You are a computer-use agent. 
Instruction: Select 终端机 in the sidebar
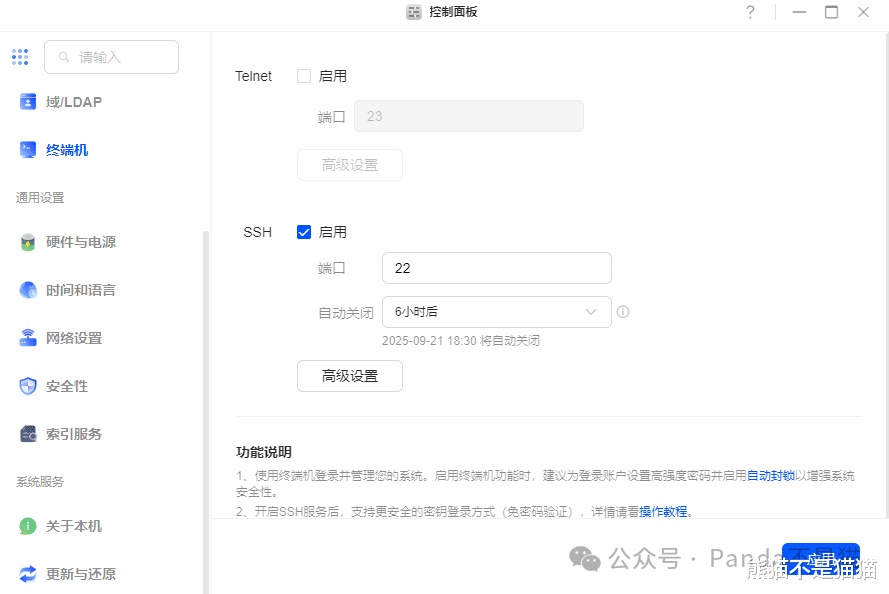(66, 150)
